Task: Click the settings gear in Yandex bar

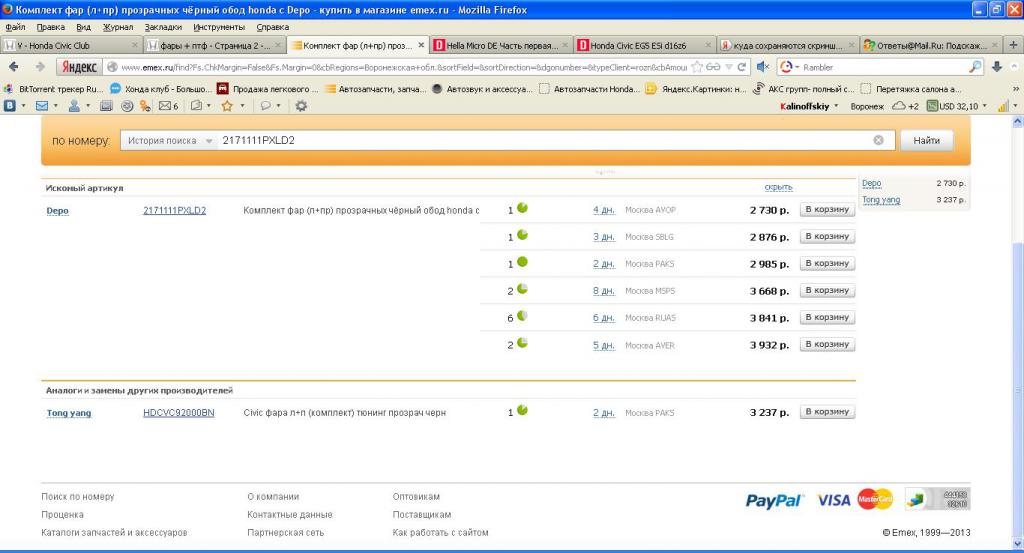Action: point(301,106)
